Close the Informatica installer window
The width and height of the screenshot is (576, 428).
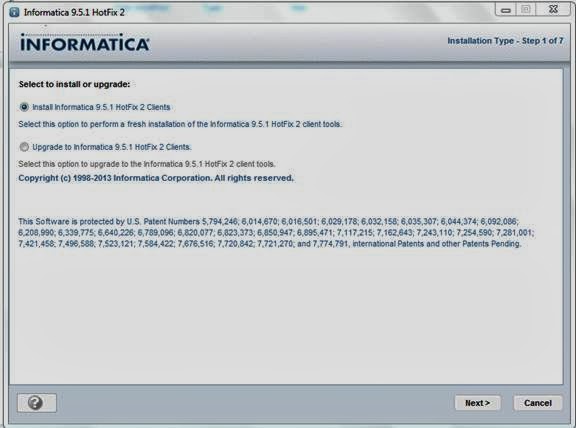tap(553, 10)
